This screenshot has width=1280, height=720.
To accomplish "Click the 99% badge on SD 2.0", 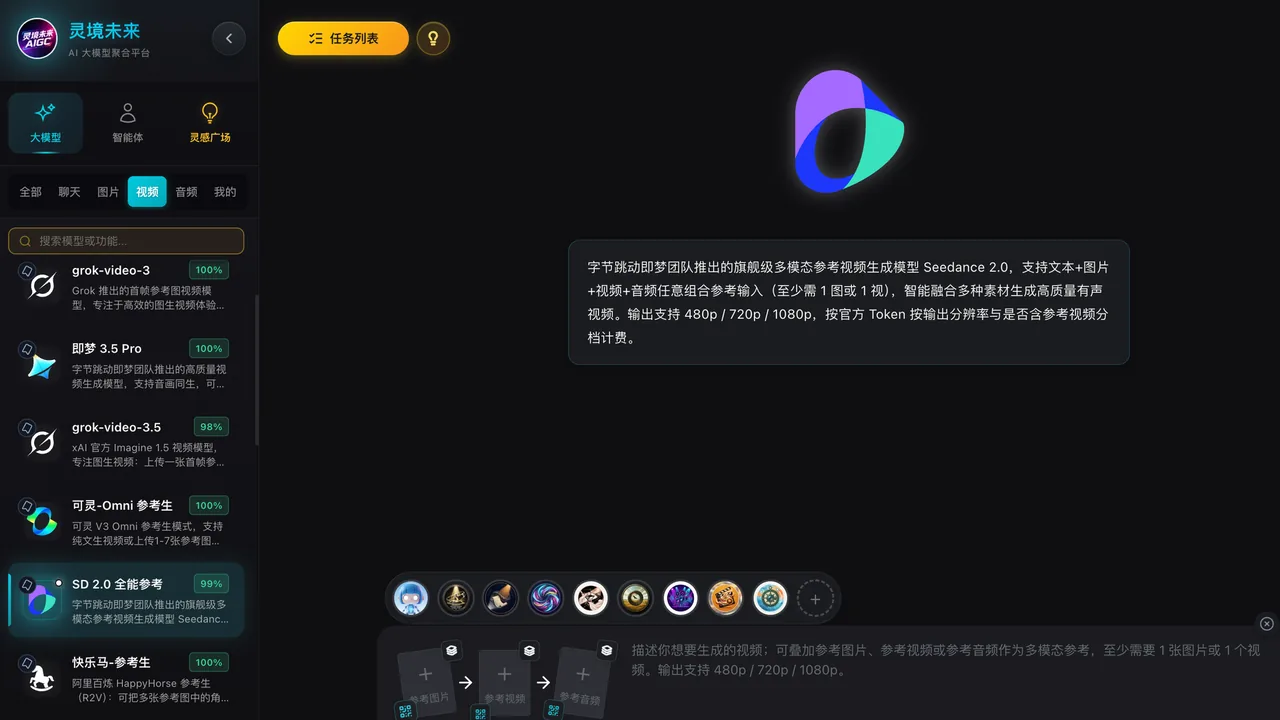I will 211,584.
